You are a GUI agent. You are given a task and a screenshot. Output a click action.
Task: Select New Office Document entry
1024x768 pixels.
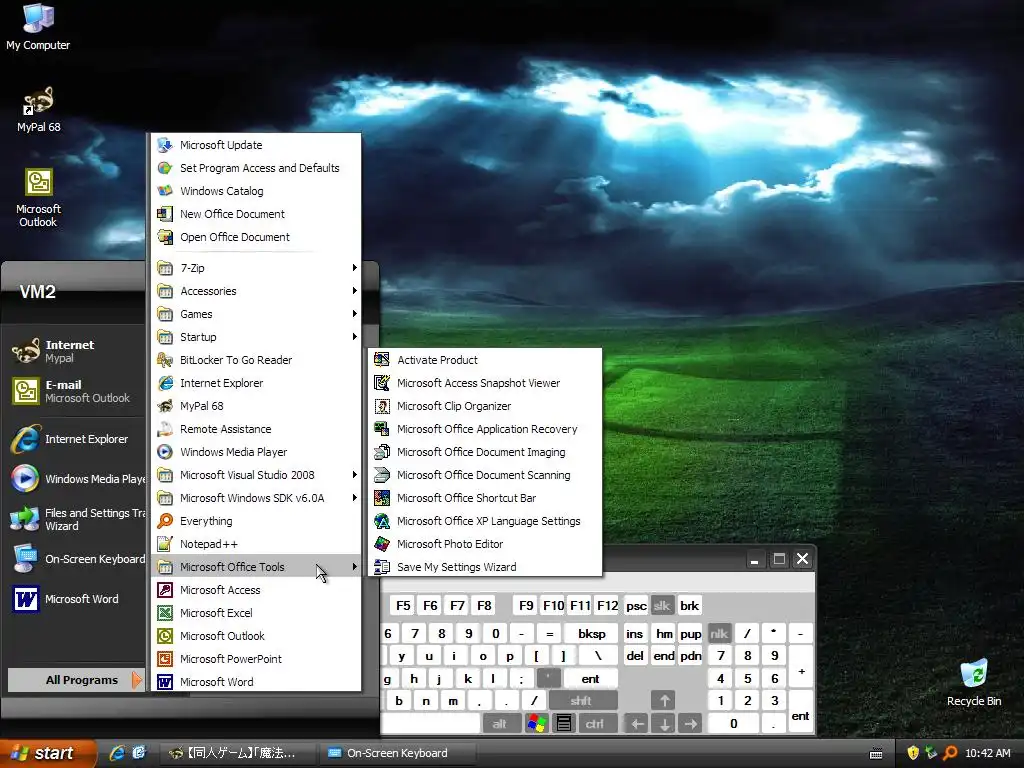tap(256, 214)
